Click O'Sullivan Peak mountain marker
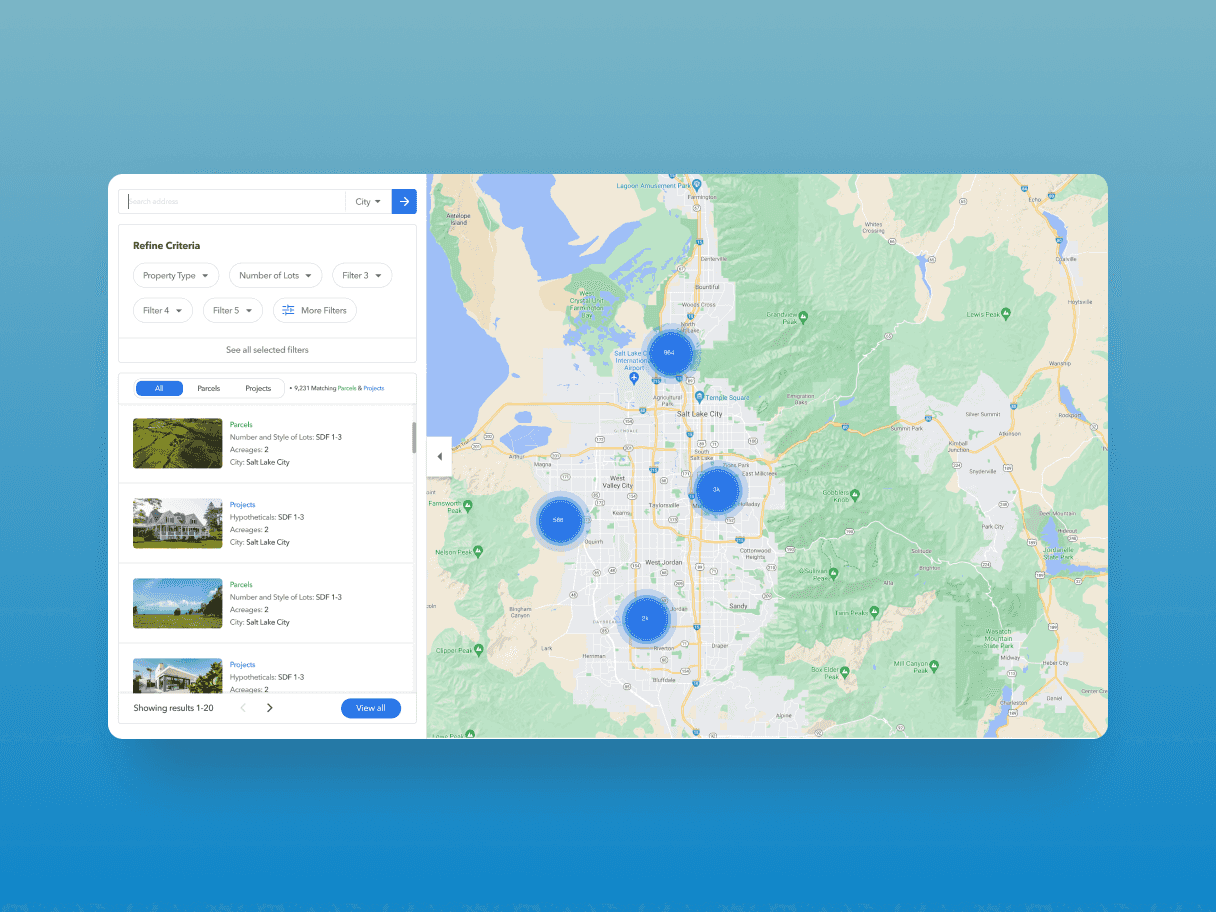This screenshot has width=1216, height=912. coord(833,574)
